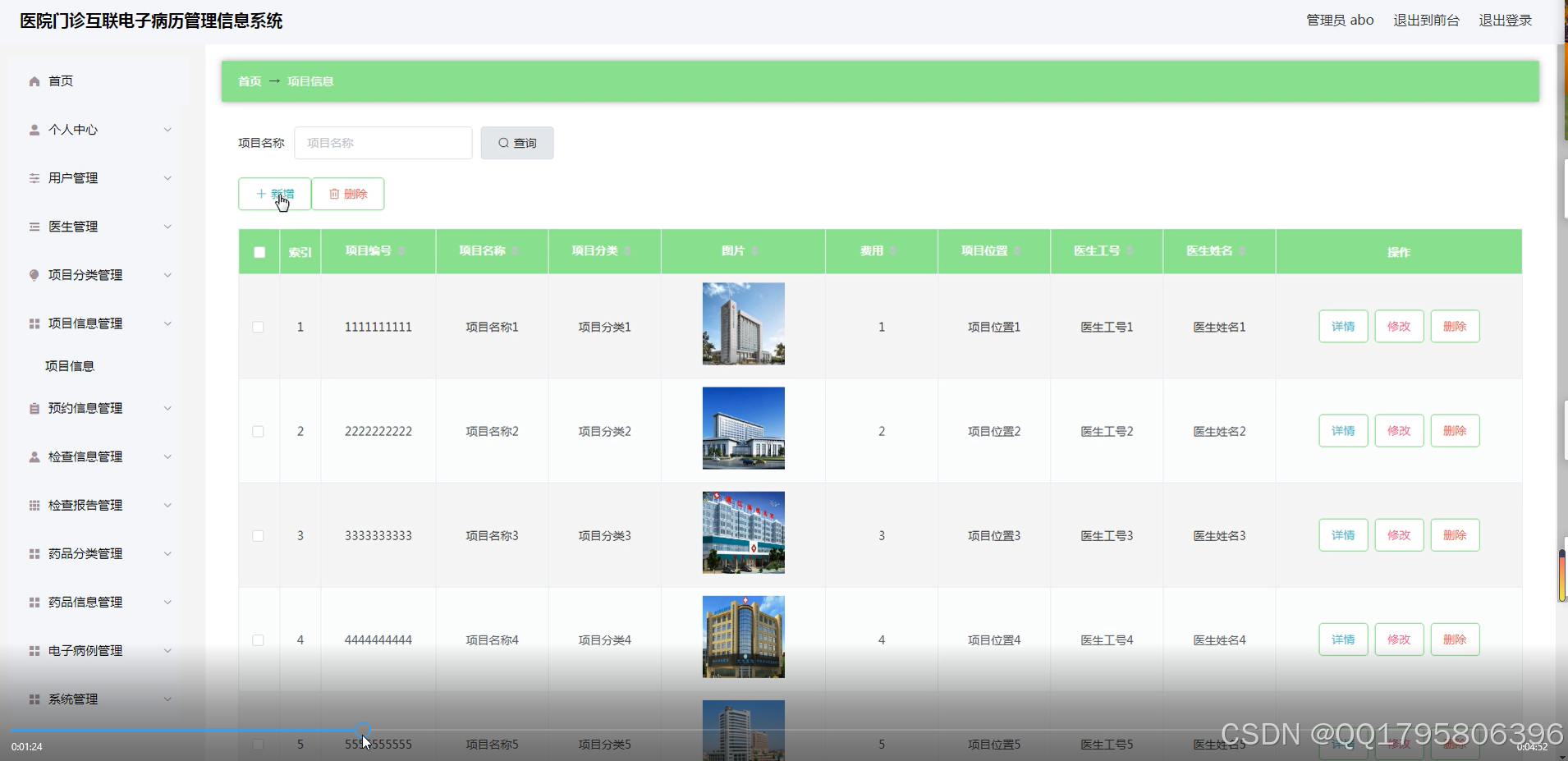Viewport: 1568px width, 761px height.
Task: Sort by 医生工号 column arrows
Action: 1130,251
